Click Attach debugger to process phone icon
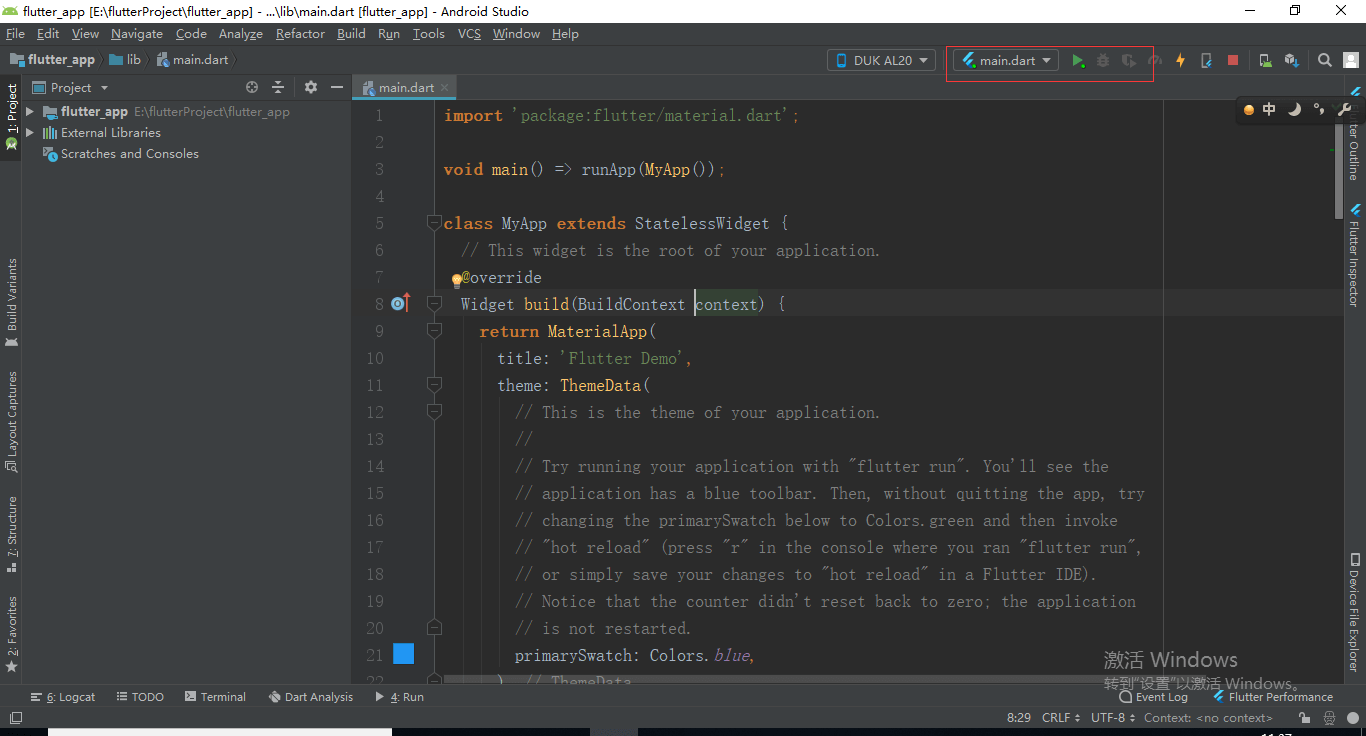Screen dimensions: 1366x736 1206,60
